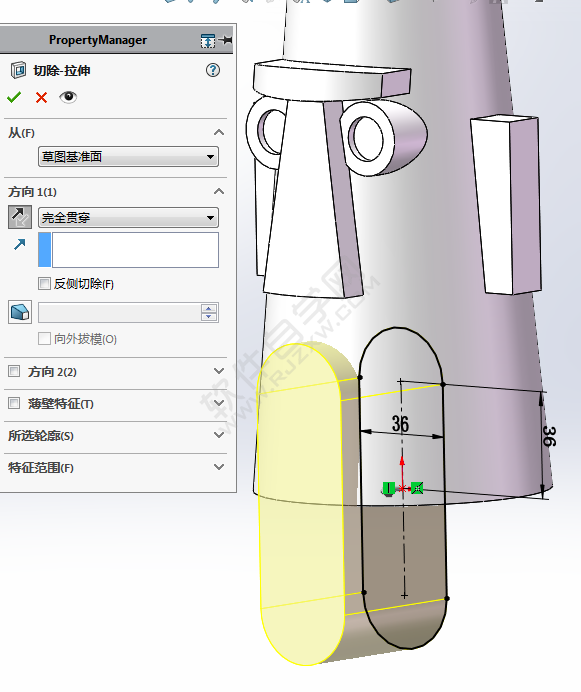Viewport: 581px width, 692px height.
Task: Enable 向外拔模(O) checkbox
Action: [44, 338]
